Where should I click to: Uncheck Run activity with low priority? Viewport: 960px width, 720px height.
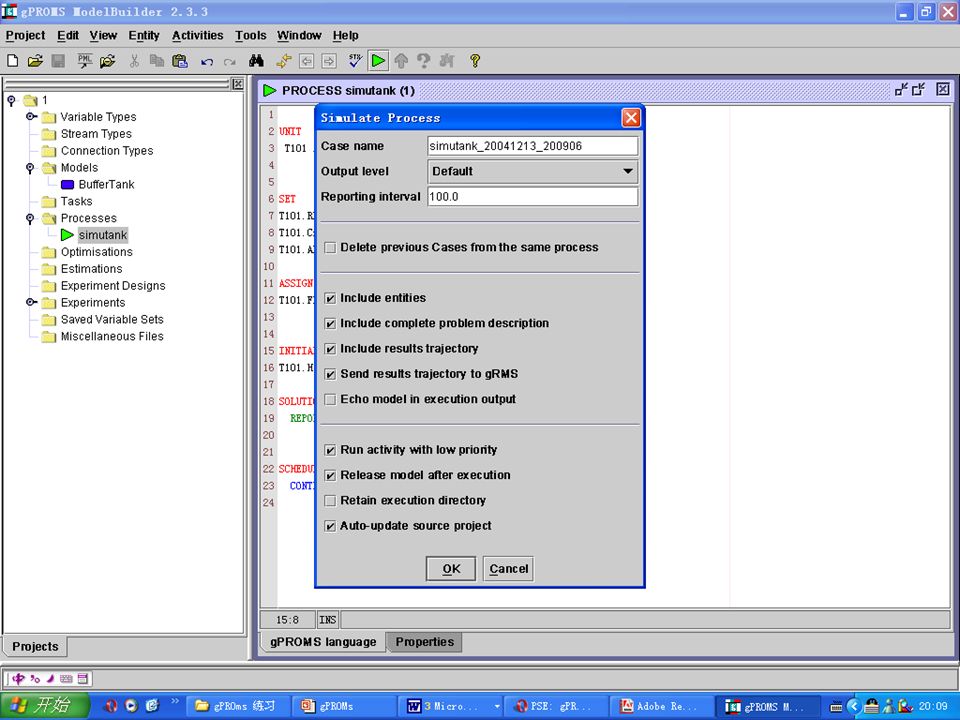(x=330, y=450)
